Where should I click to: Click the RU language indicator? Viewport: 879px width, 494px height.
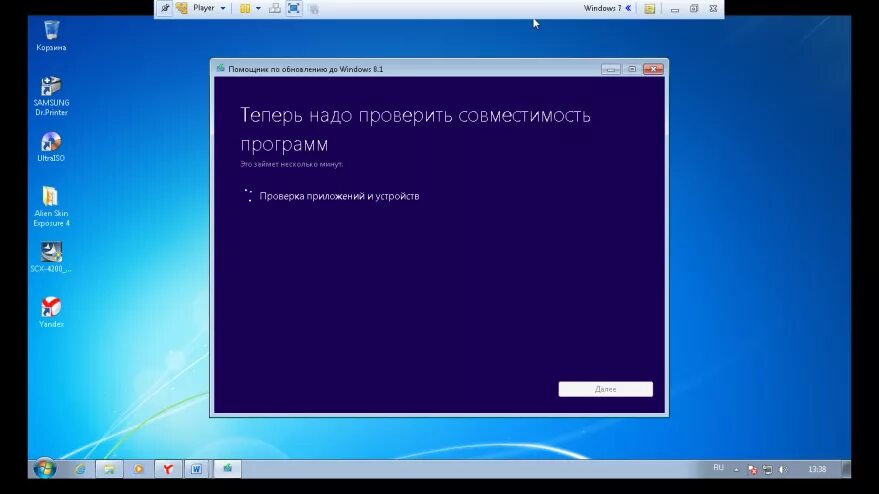pos(719,468)
